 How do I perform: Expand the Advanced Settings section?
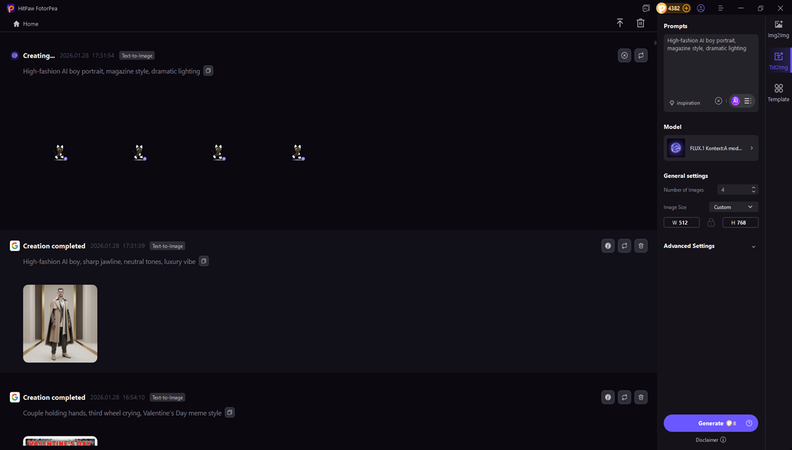(753, 246)
